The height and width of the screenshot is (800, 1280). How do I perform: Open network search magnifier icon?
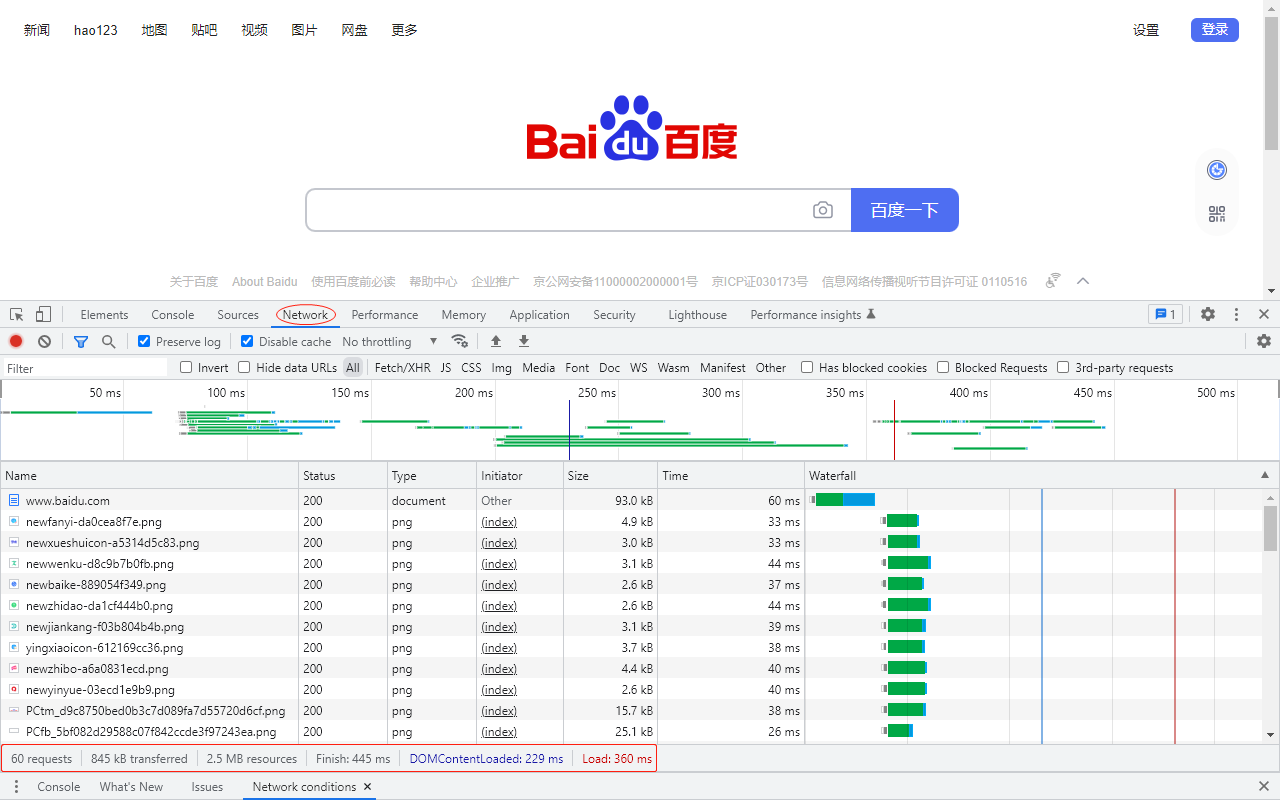pyautogui.click(x=108, y=341)
